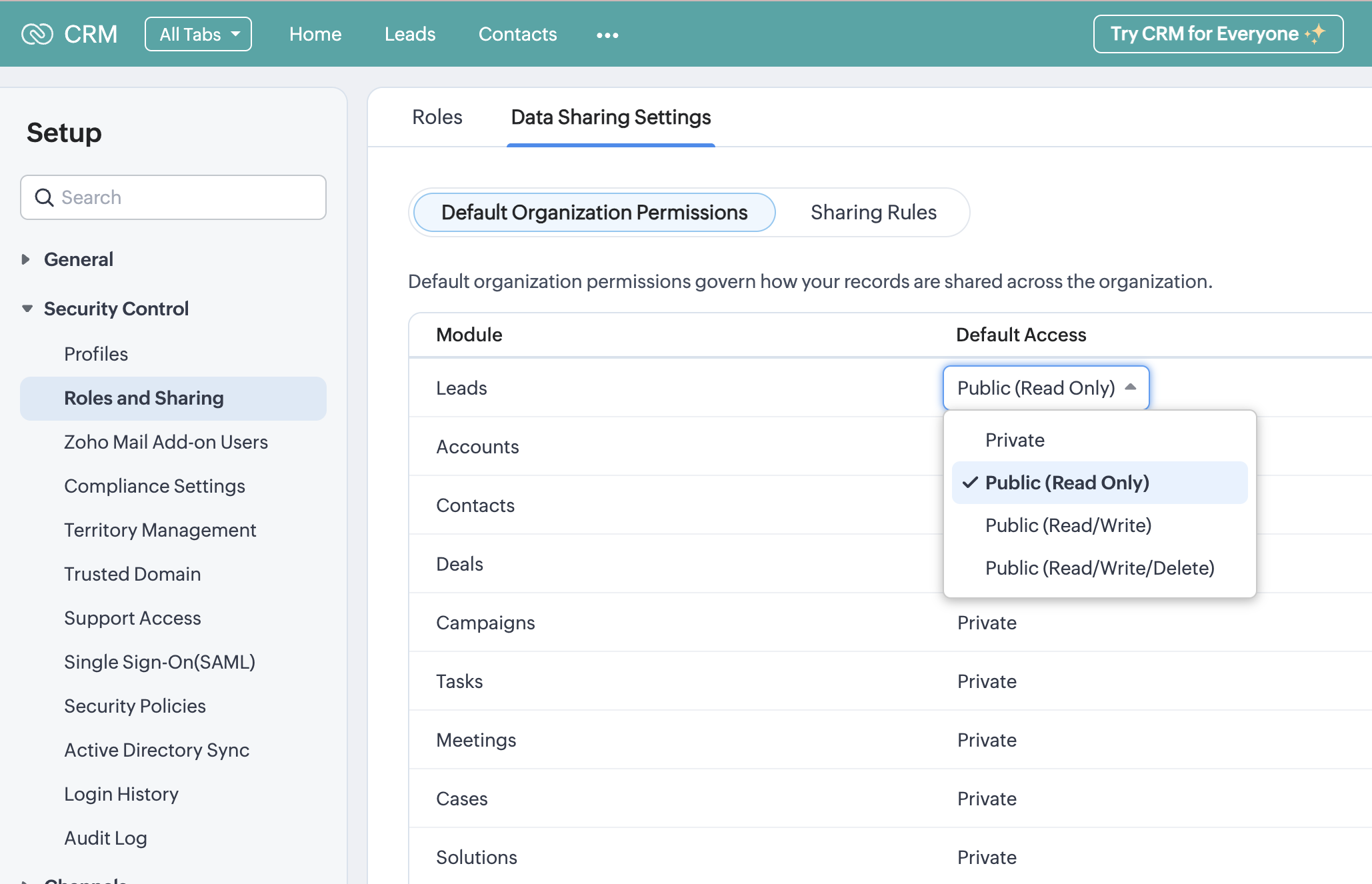Open Territory Management settings

160,530
